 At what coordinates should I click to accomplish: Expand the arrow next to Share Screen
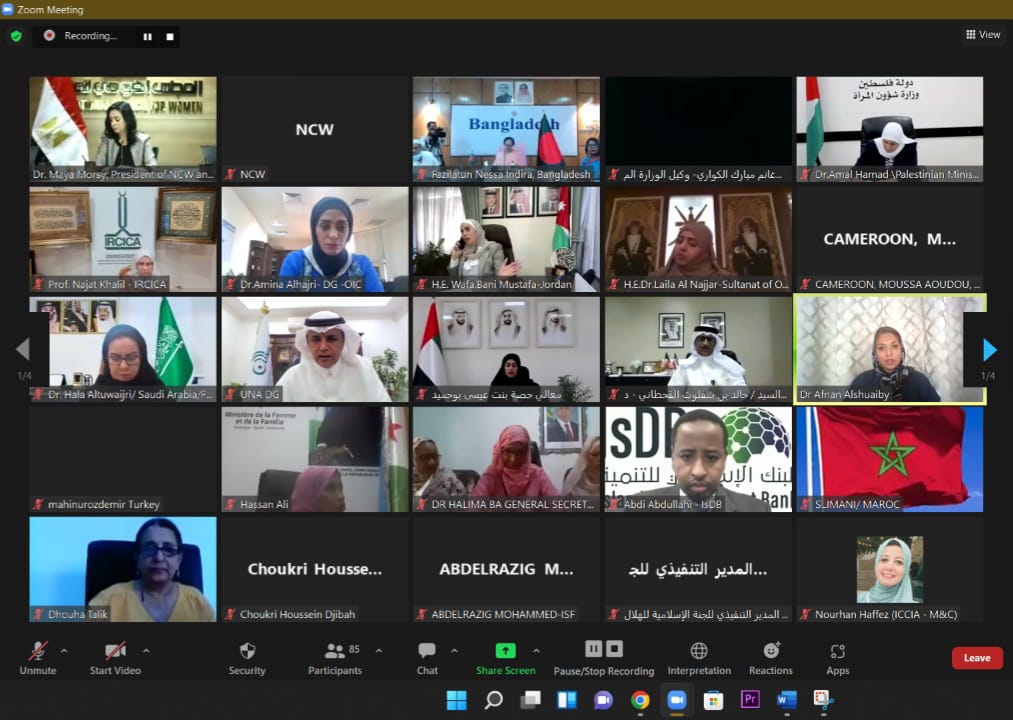[x=536, y=650]
